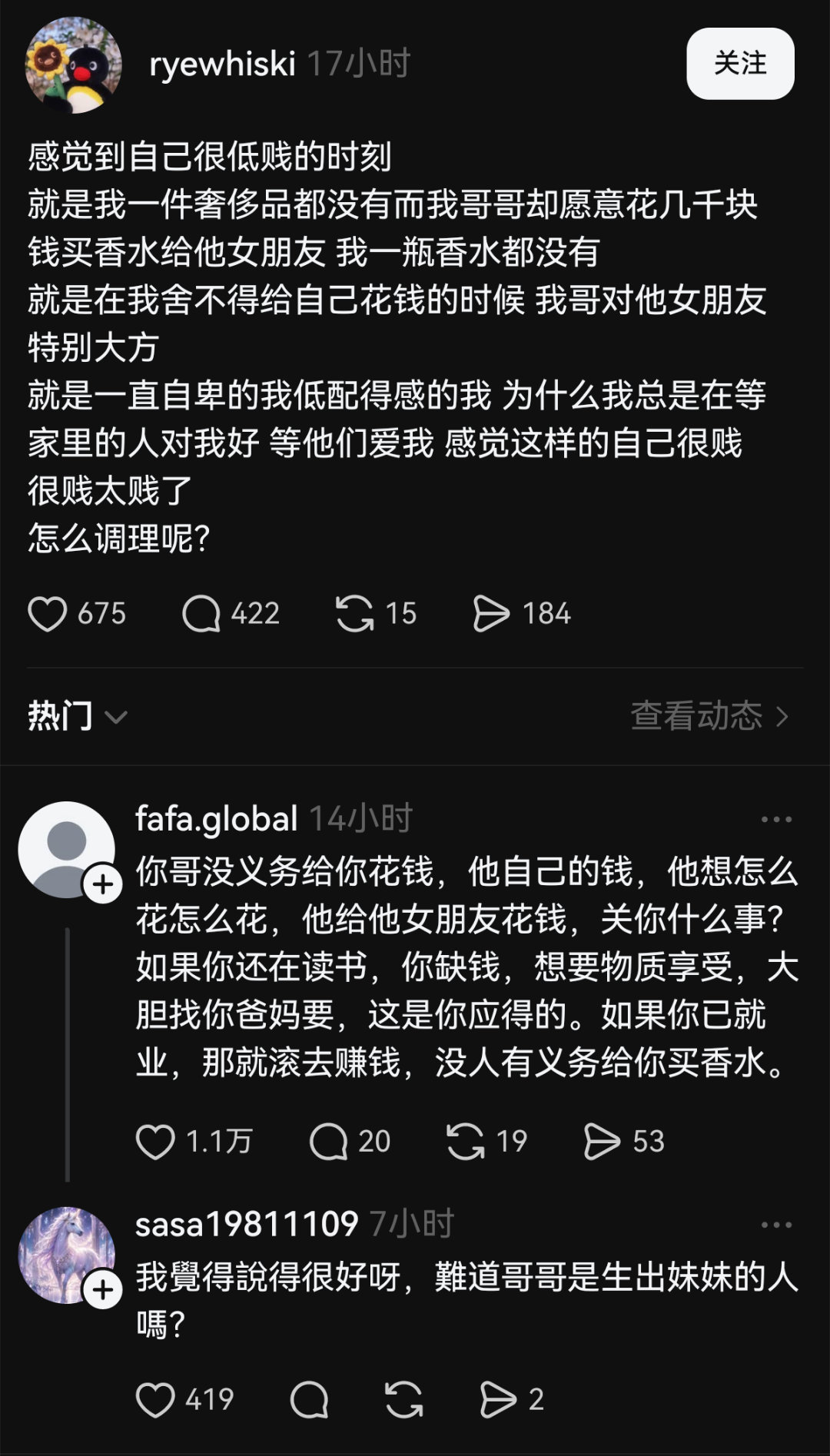Image resolution: width=830 pixels, height=1456 pixels.
Task: Open more options for fafa.global's comment
Action: (776, 820)
